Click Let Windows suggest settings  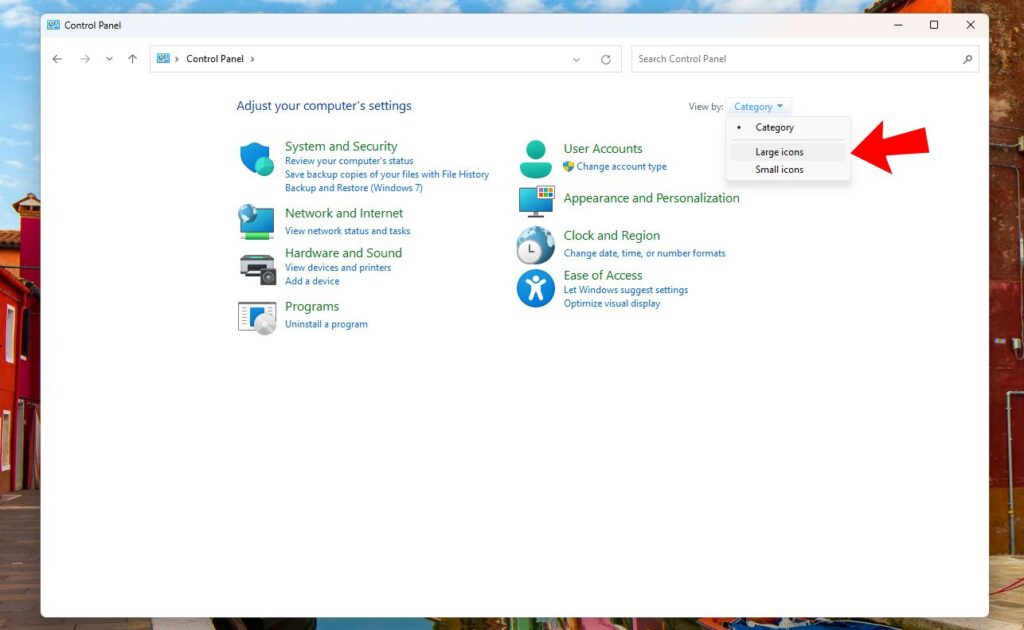(626, 289)
